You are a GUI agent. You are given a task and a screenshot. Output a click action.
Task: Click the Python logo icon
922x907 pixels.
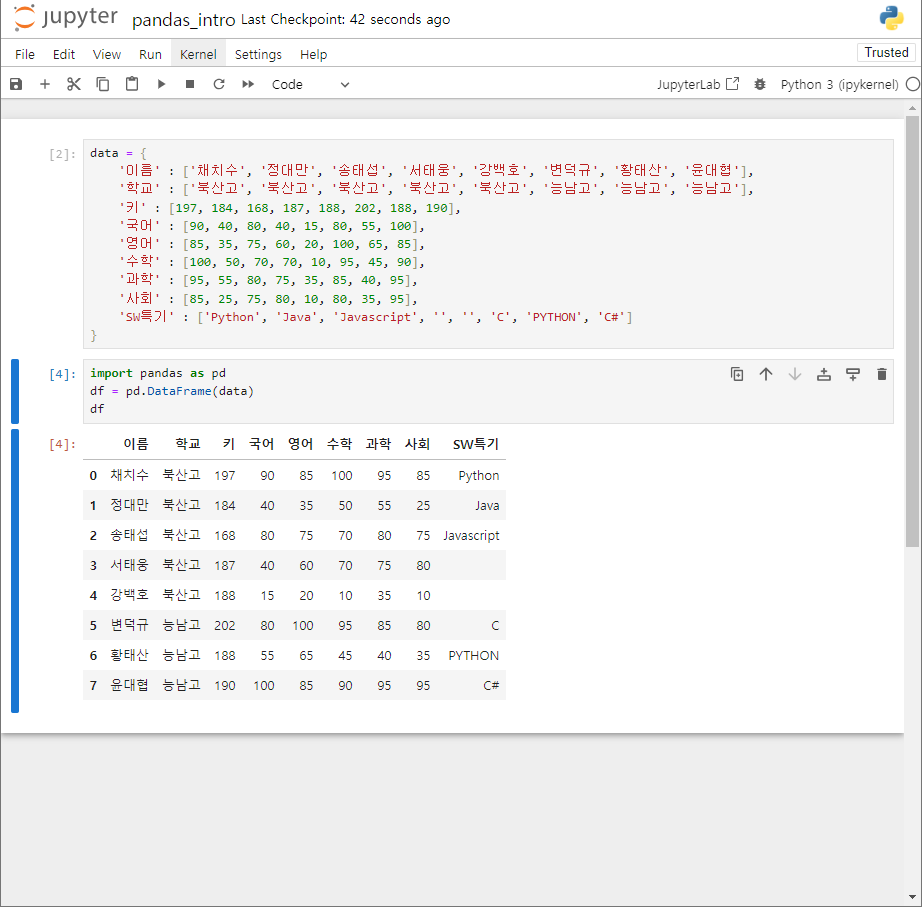(x=891, y=18)
